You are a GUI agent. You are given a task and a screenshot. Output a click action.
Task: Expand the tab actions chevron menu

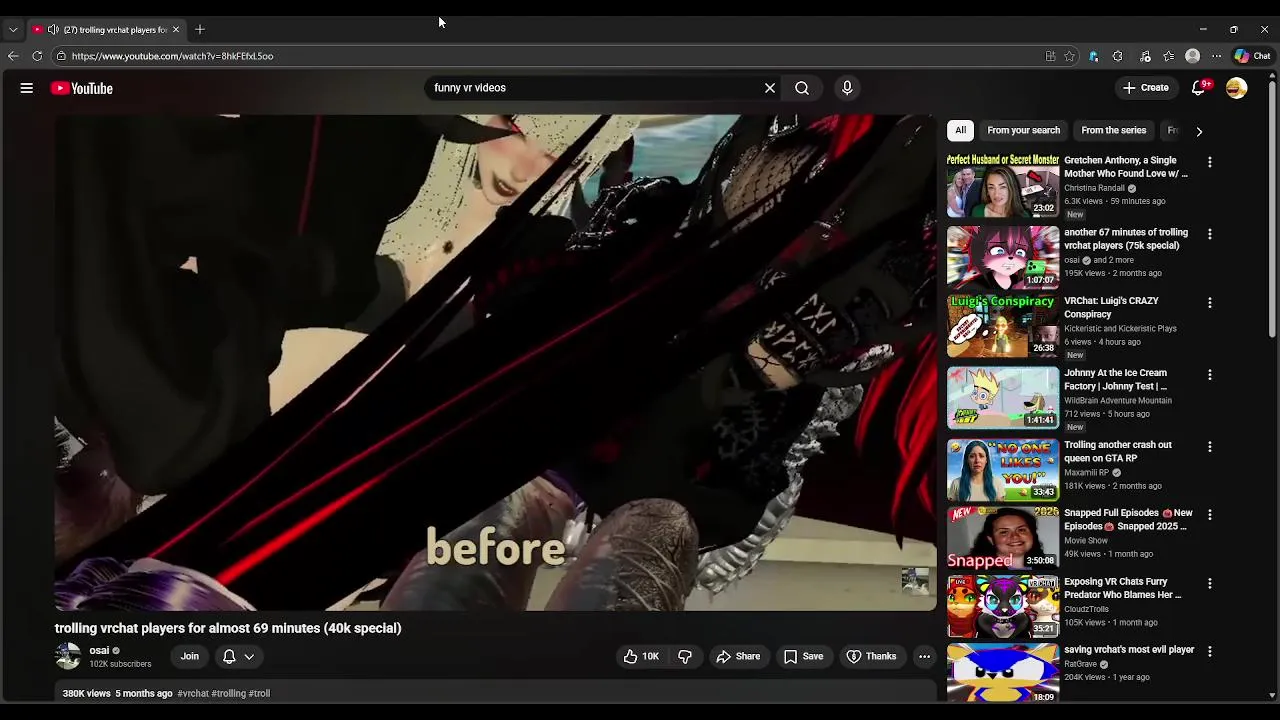click(13, 29)
